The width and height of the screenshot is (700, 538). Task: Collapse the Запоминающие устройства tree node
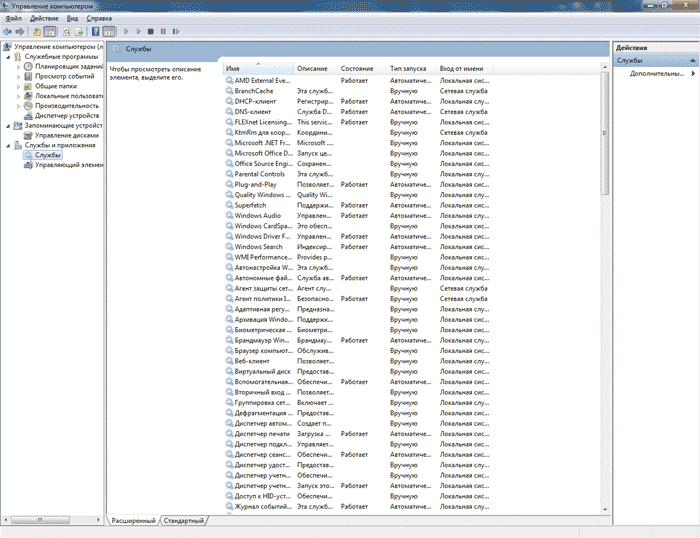(8, 126)
